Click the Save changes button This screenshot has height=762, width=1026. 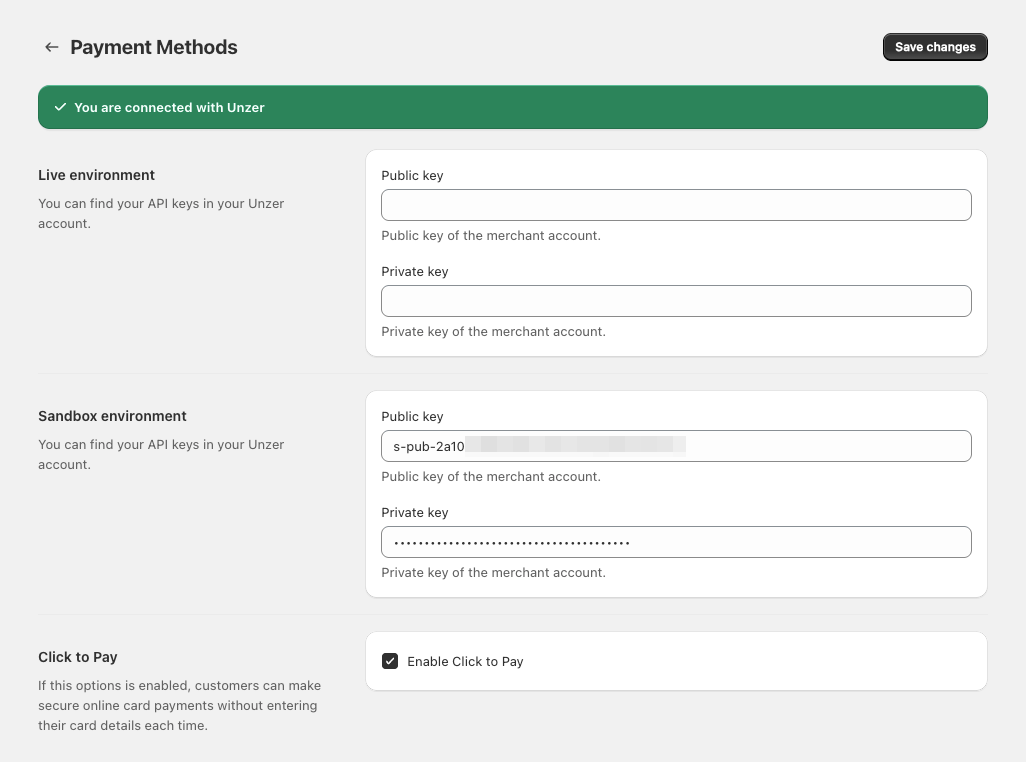tap(934, 46)
